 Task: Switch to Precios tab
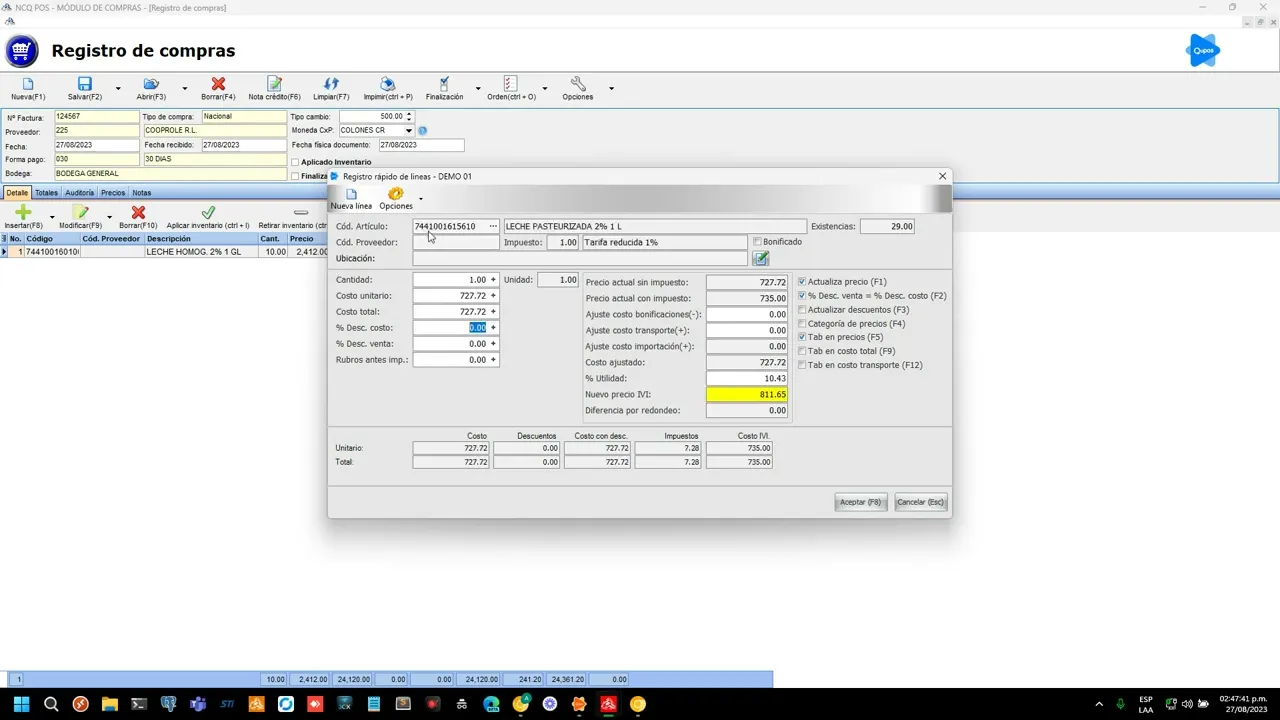(x=113, y=193)
